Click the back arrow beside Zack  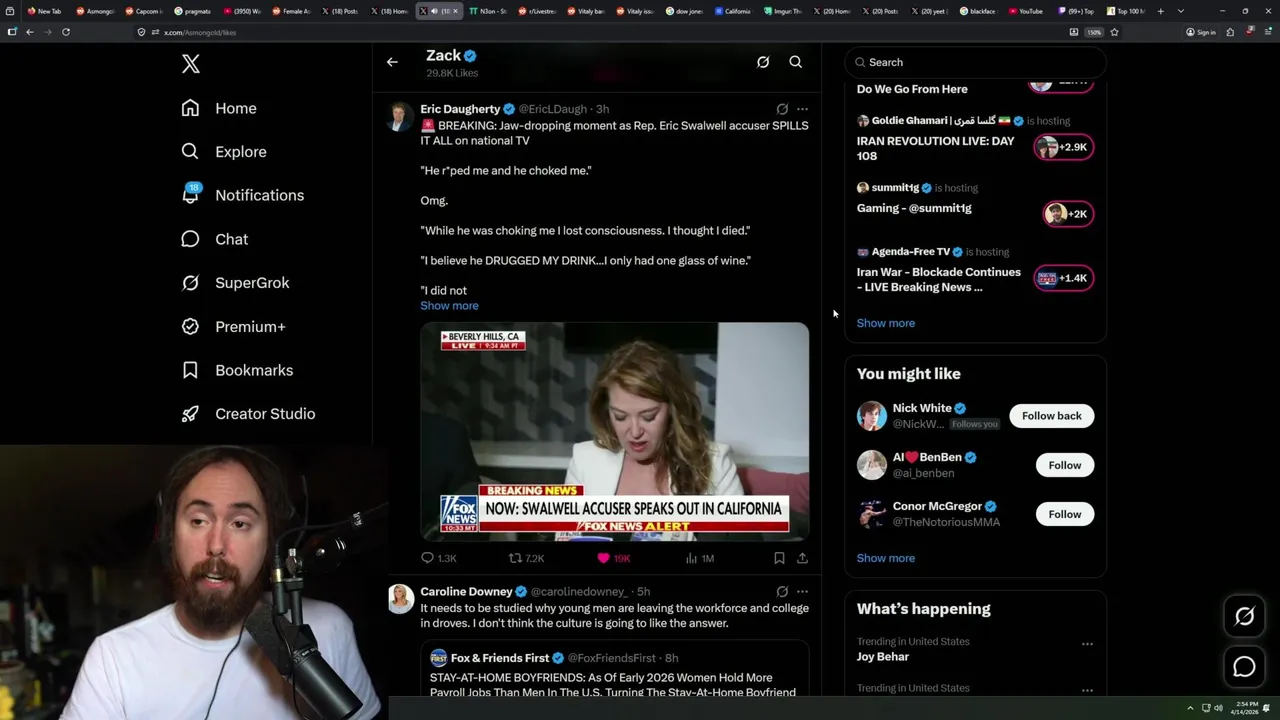392,62
